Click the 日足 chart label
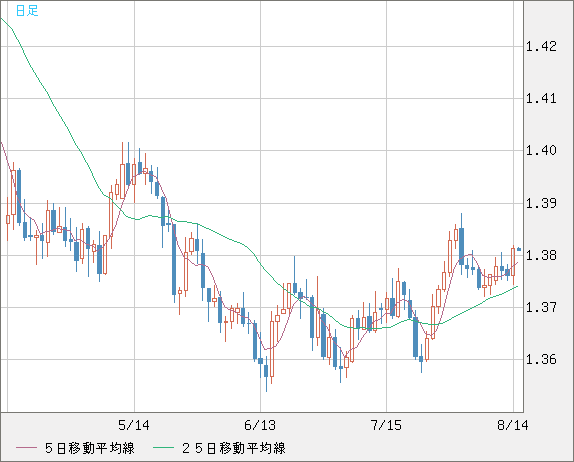Viewport: 574px width, 462px height. pyautogui.click(x=27, y=11)
